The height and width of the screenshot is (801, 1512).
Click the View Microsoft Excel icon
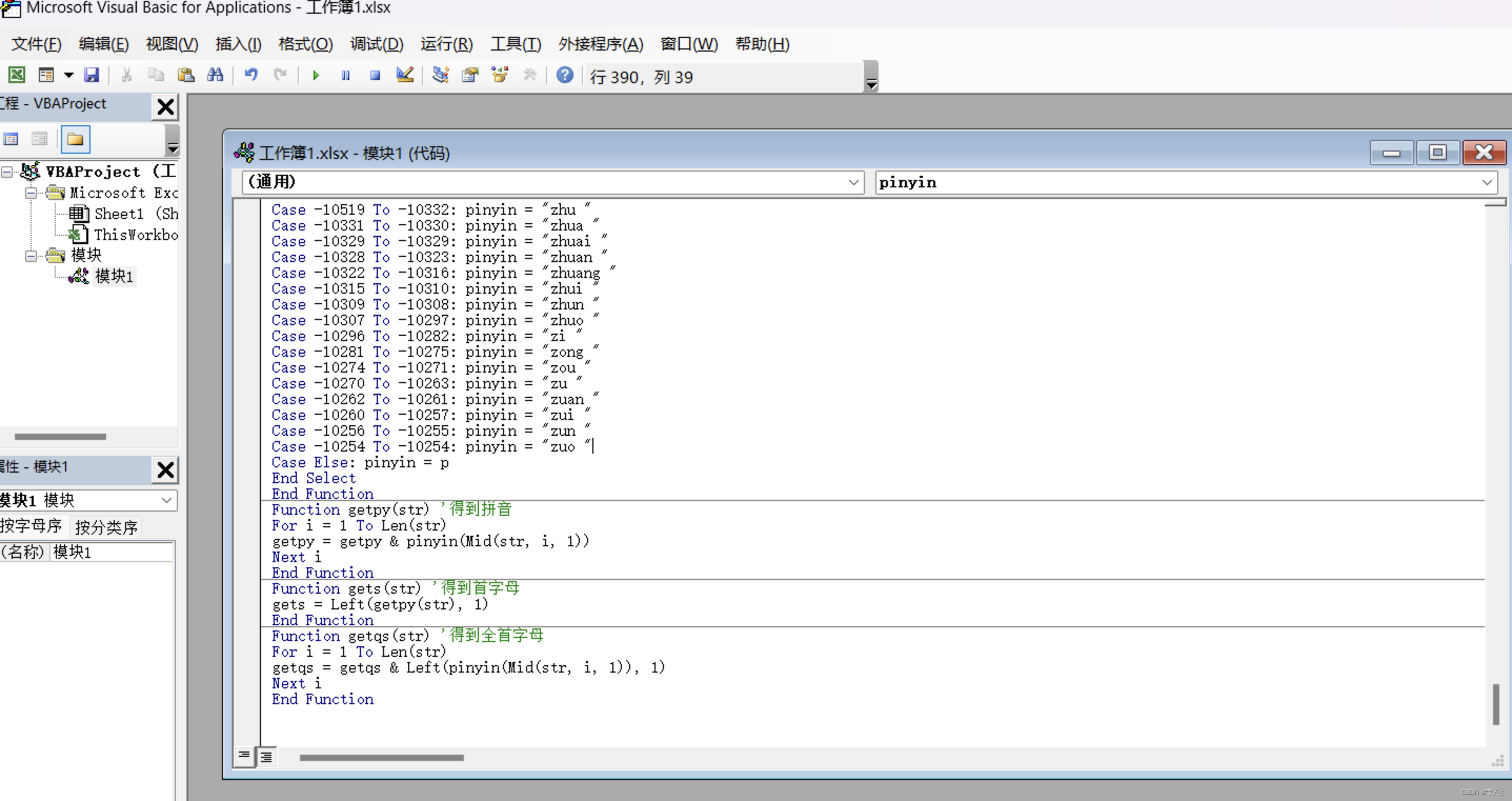16,75
